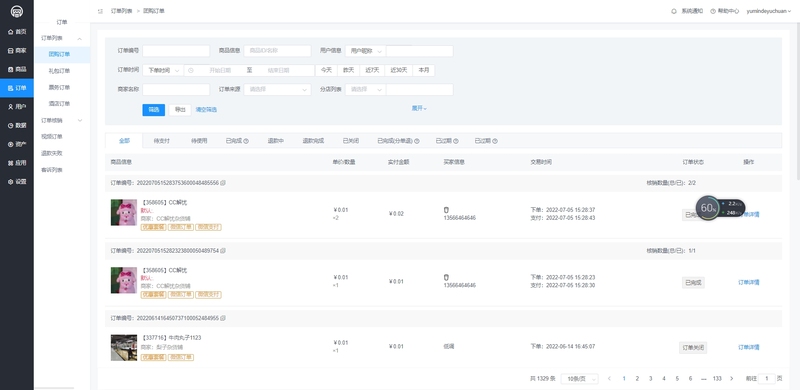Focus the 商家名称 input field

(x=176, y=89)
